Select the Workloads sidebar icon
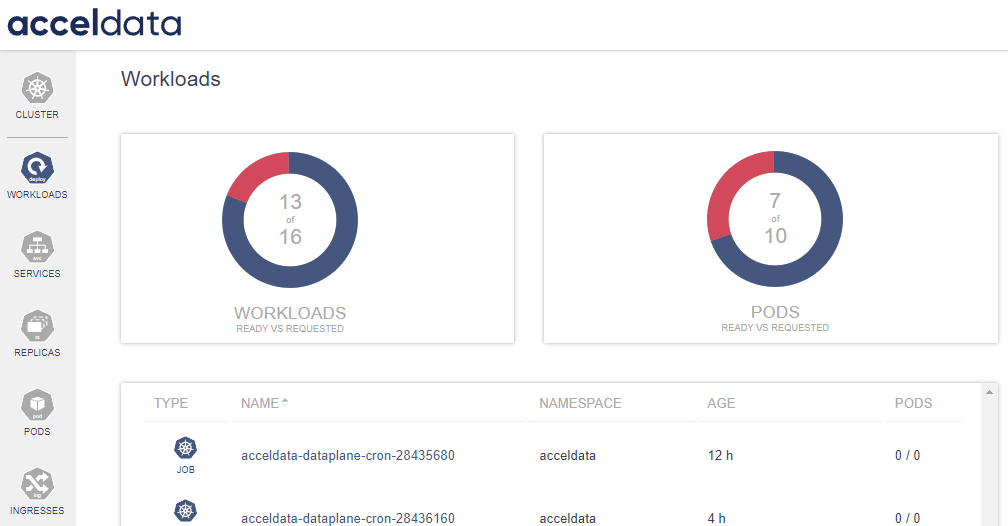This screenshot has width=1008, height=526. [37, 168]
